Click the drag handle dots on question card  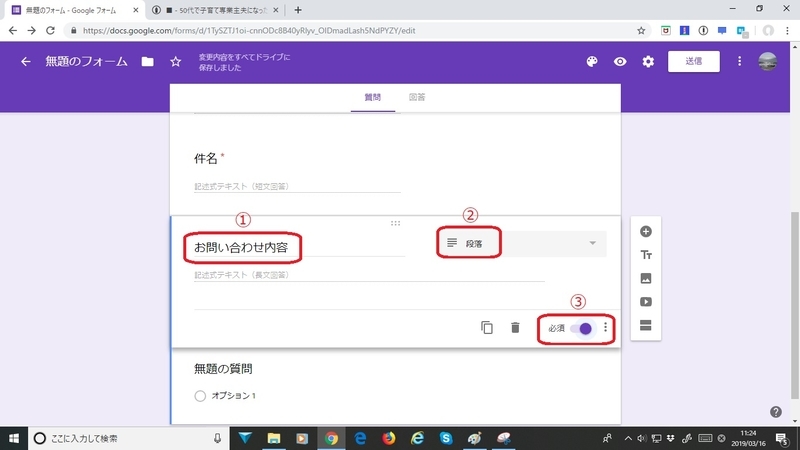click(x=395, y=223)
